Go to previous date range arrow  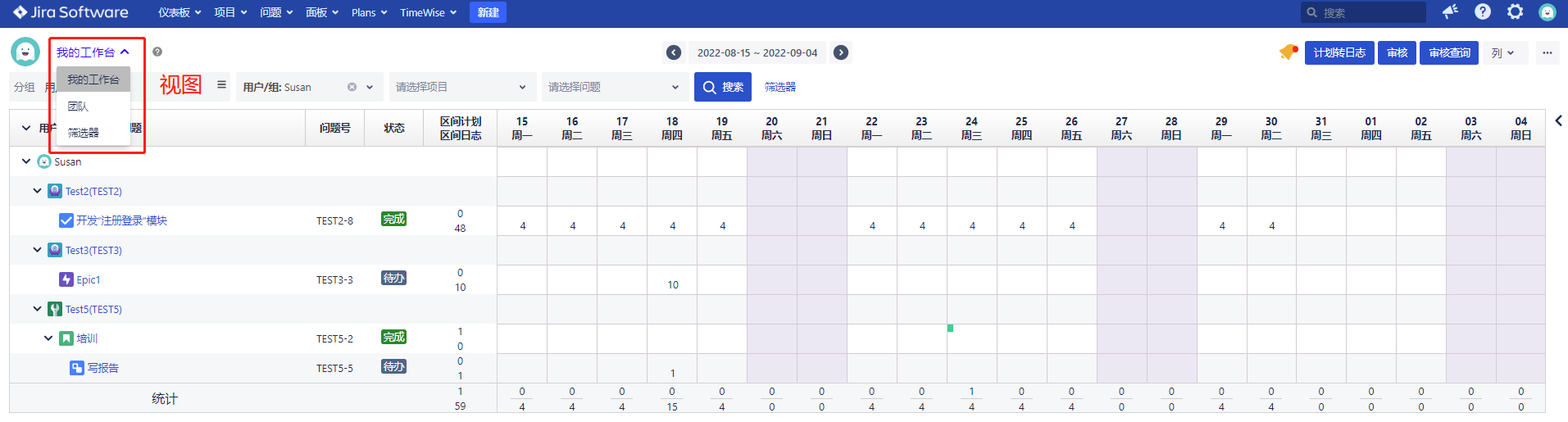coord(674,52)
